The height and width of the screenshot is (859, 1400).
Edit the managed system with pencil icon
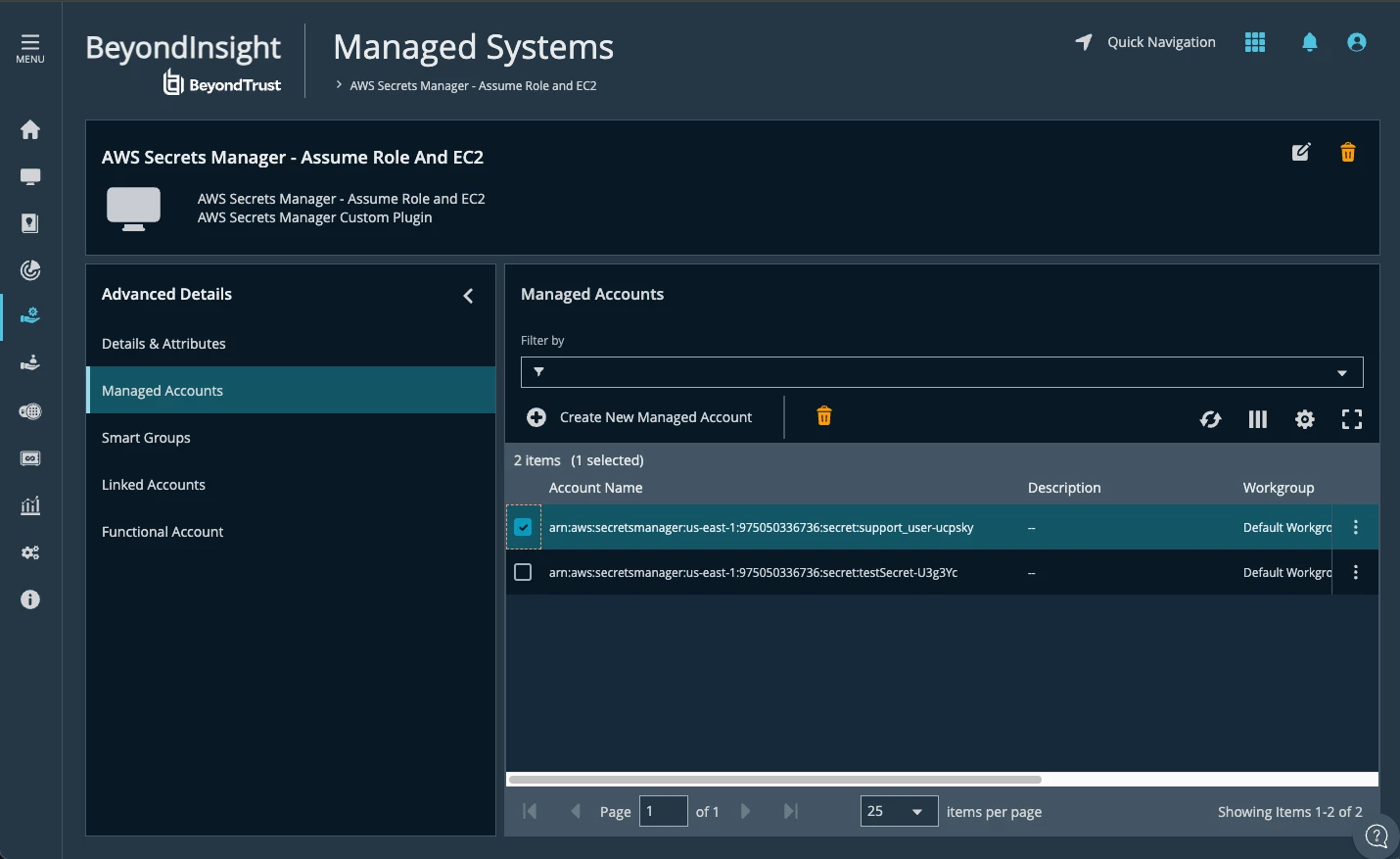click(x=1301, y=152)
